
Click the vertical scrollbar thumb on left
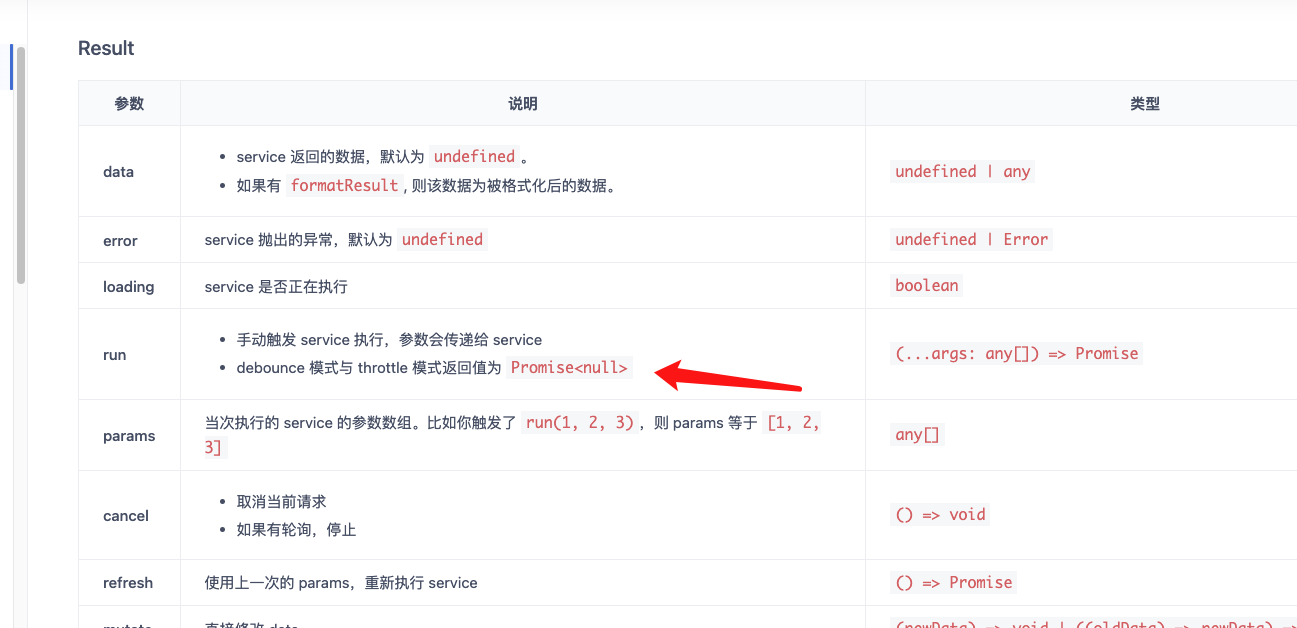pos(20,165)
